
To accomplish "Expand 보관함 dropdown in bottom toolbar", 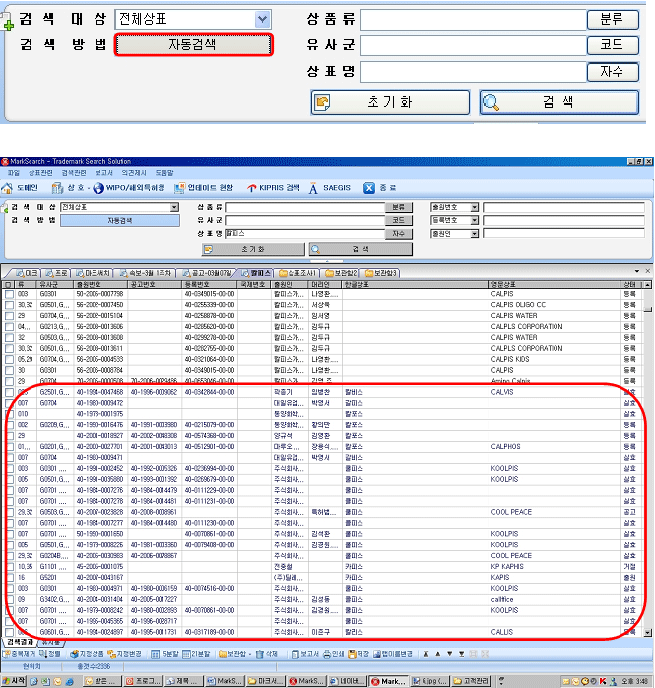I will [250, 654].
